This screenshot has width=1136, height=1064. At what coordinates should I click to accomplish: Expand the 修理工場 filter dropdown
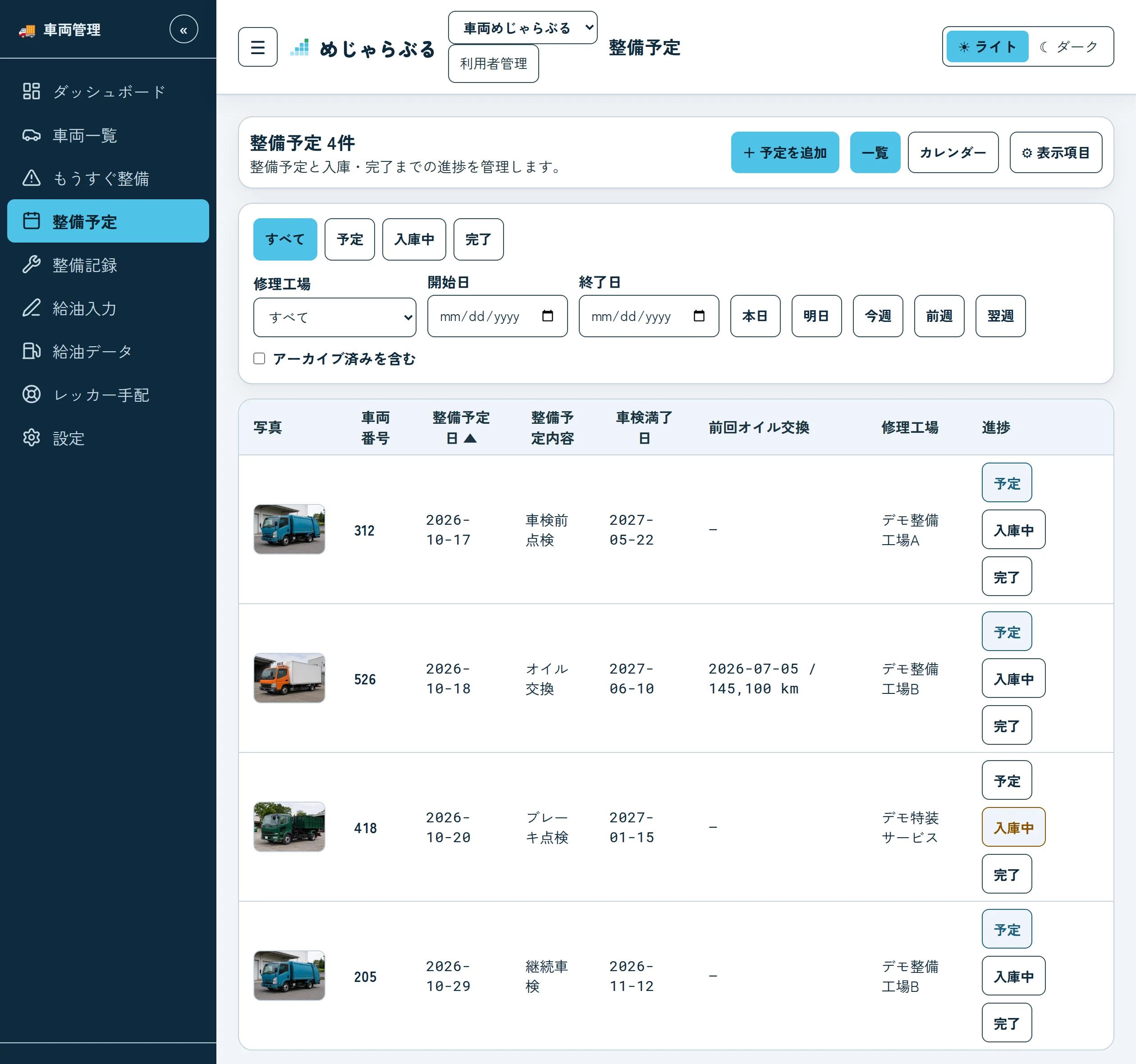[334, 317]
